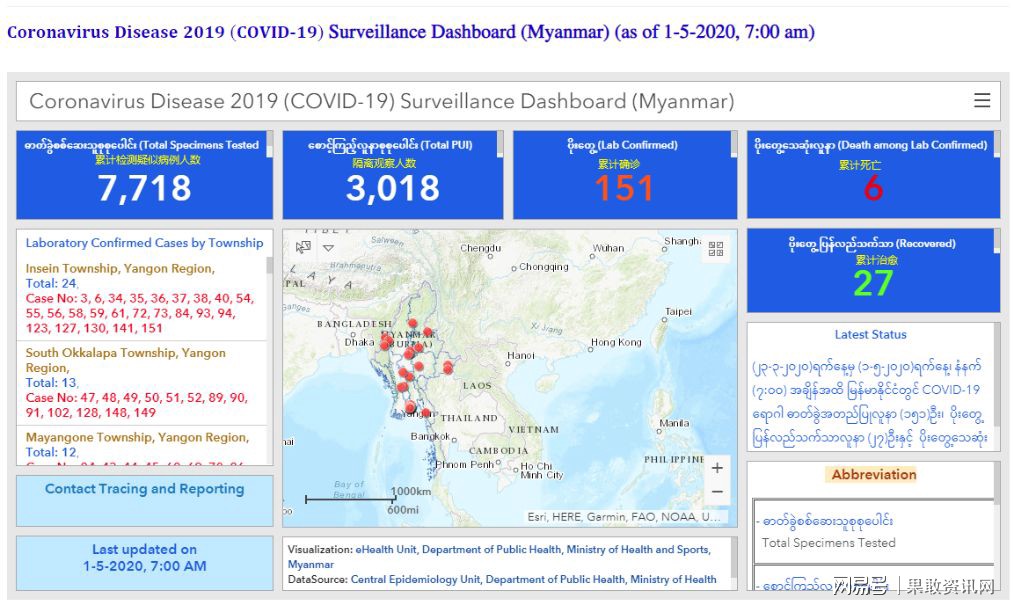This screenshot has width=1014, height=606.
Task: Expand the selection tool dropdown arrow
Action: [328, 247]
